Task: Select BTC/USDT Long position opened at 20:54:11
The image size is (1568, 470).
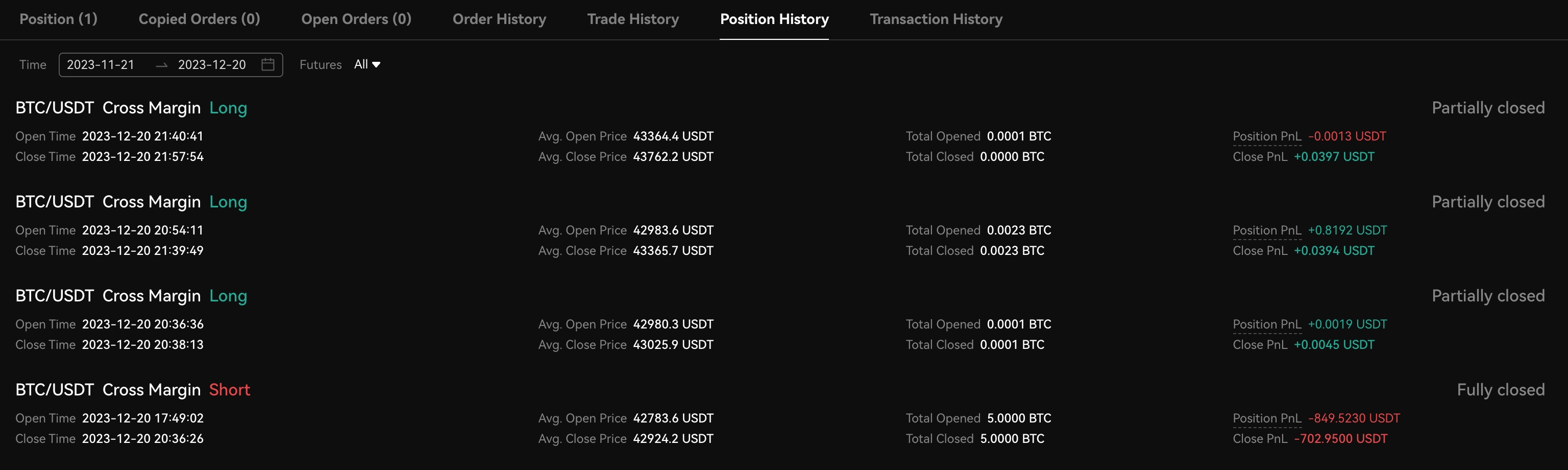Action: pyautogui.click(x=131, y=202)
